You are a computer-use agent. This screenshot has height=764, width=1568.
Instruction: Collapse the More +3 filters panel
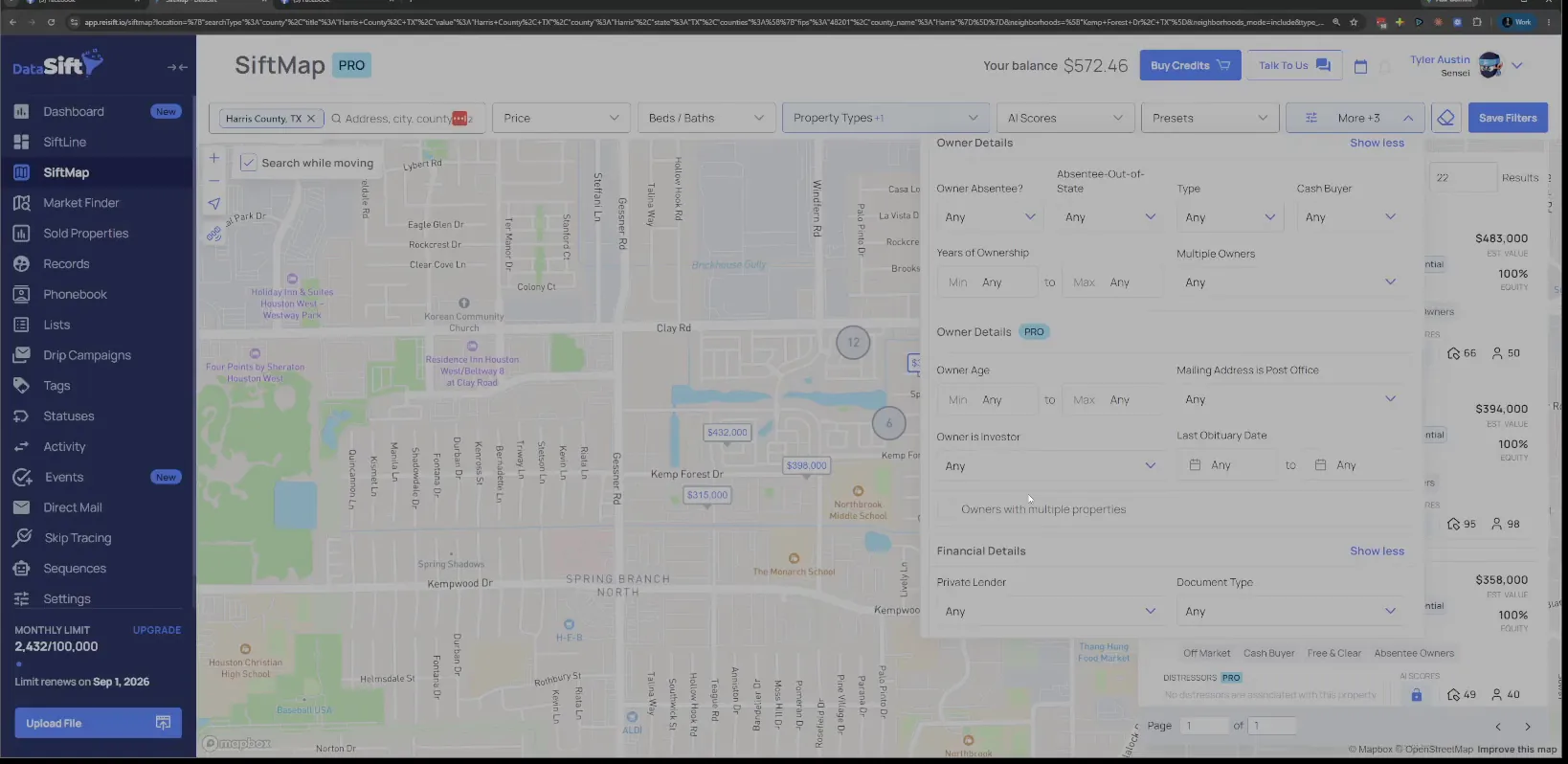[x=1355, y=118]
